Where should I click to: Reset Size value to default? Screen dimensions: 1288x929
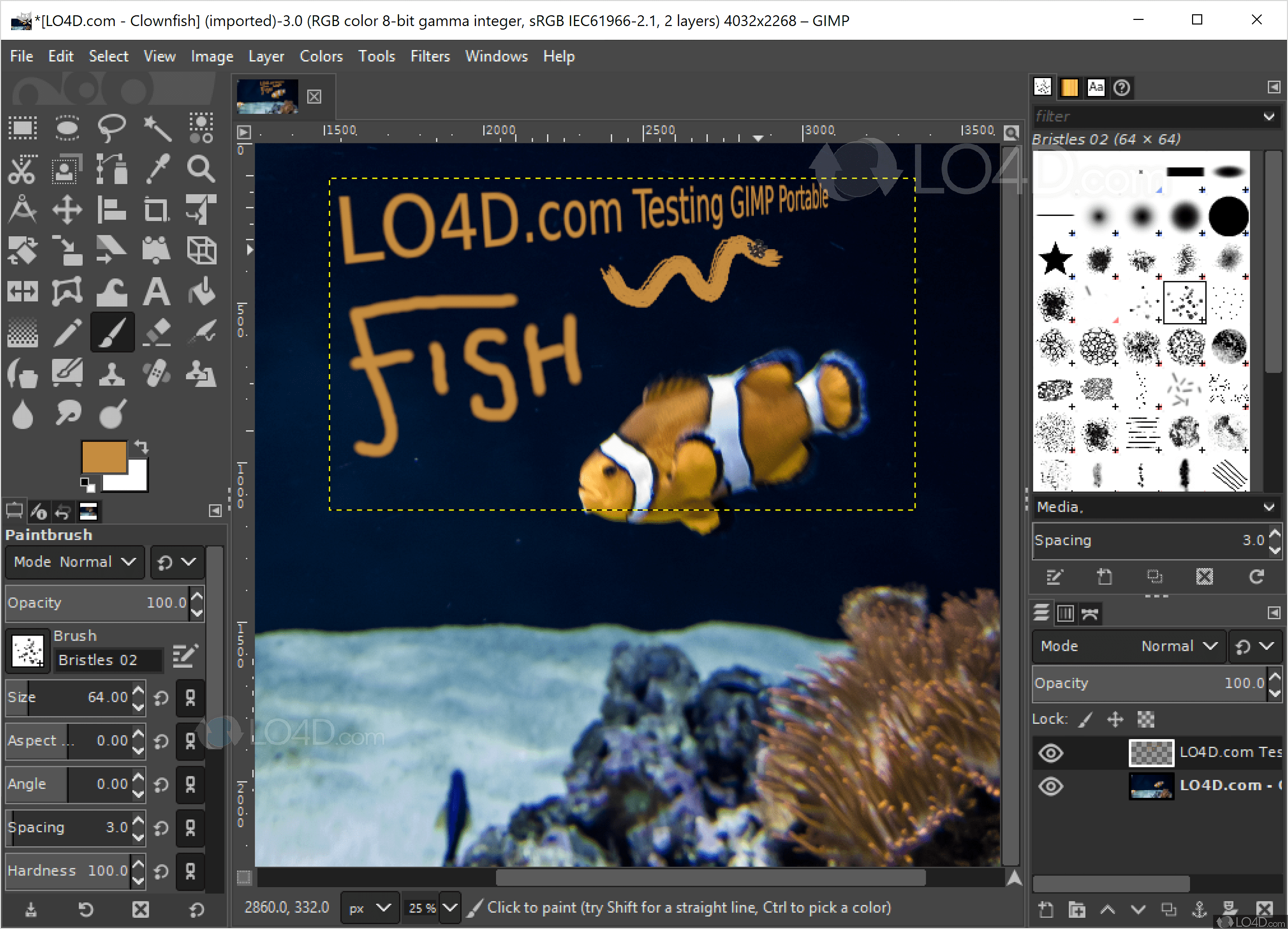[x=161, y=698]
